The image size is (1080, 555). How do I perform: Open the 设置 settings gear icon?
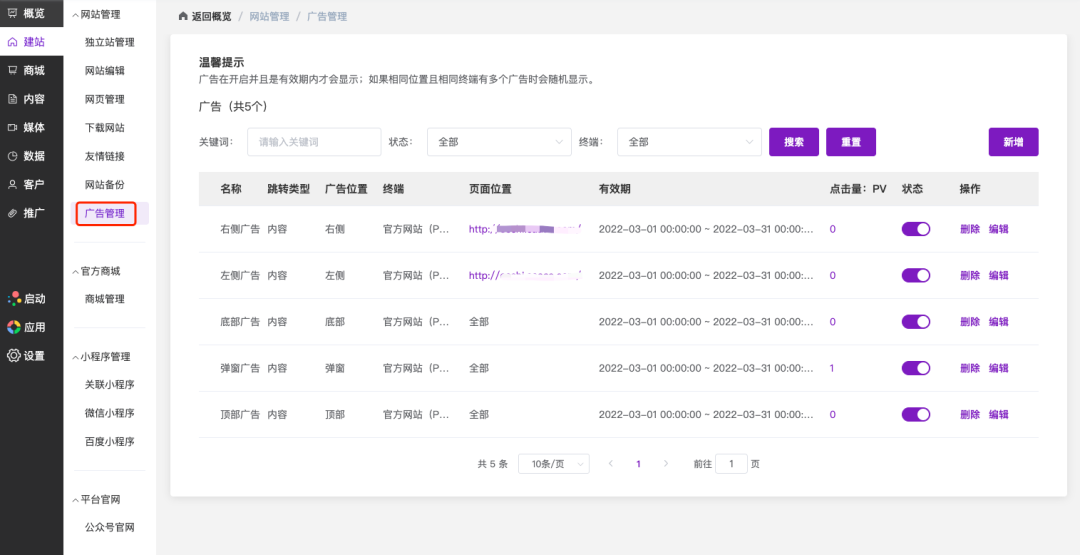(13, 355)
